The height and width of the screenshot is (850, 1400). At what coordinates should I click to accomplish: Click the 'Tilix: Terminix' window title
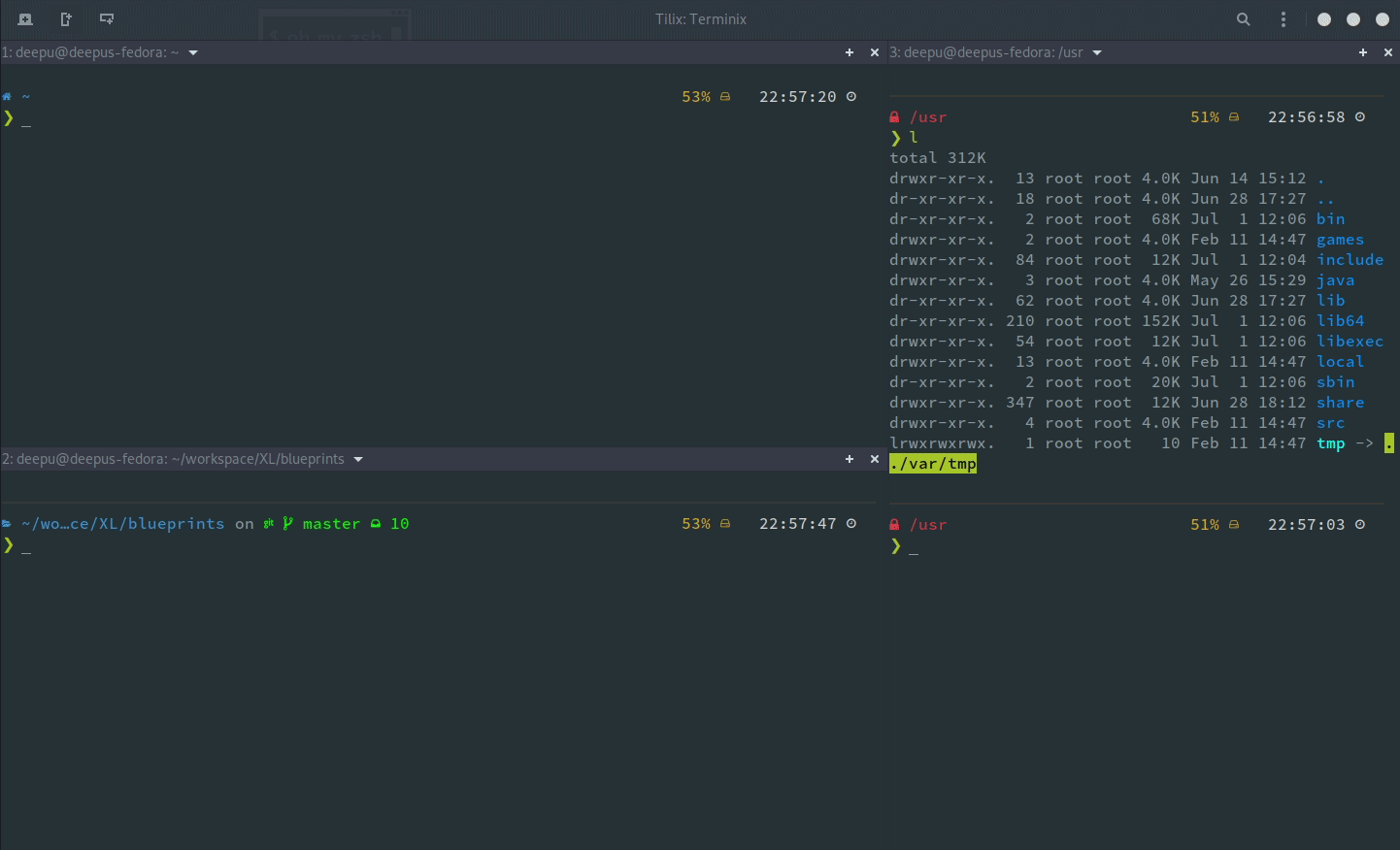coord(700,19)
